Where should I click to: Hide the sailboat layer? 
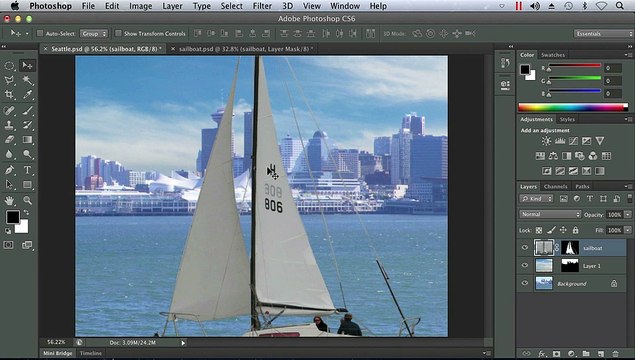(525, 248)
